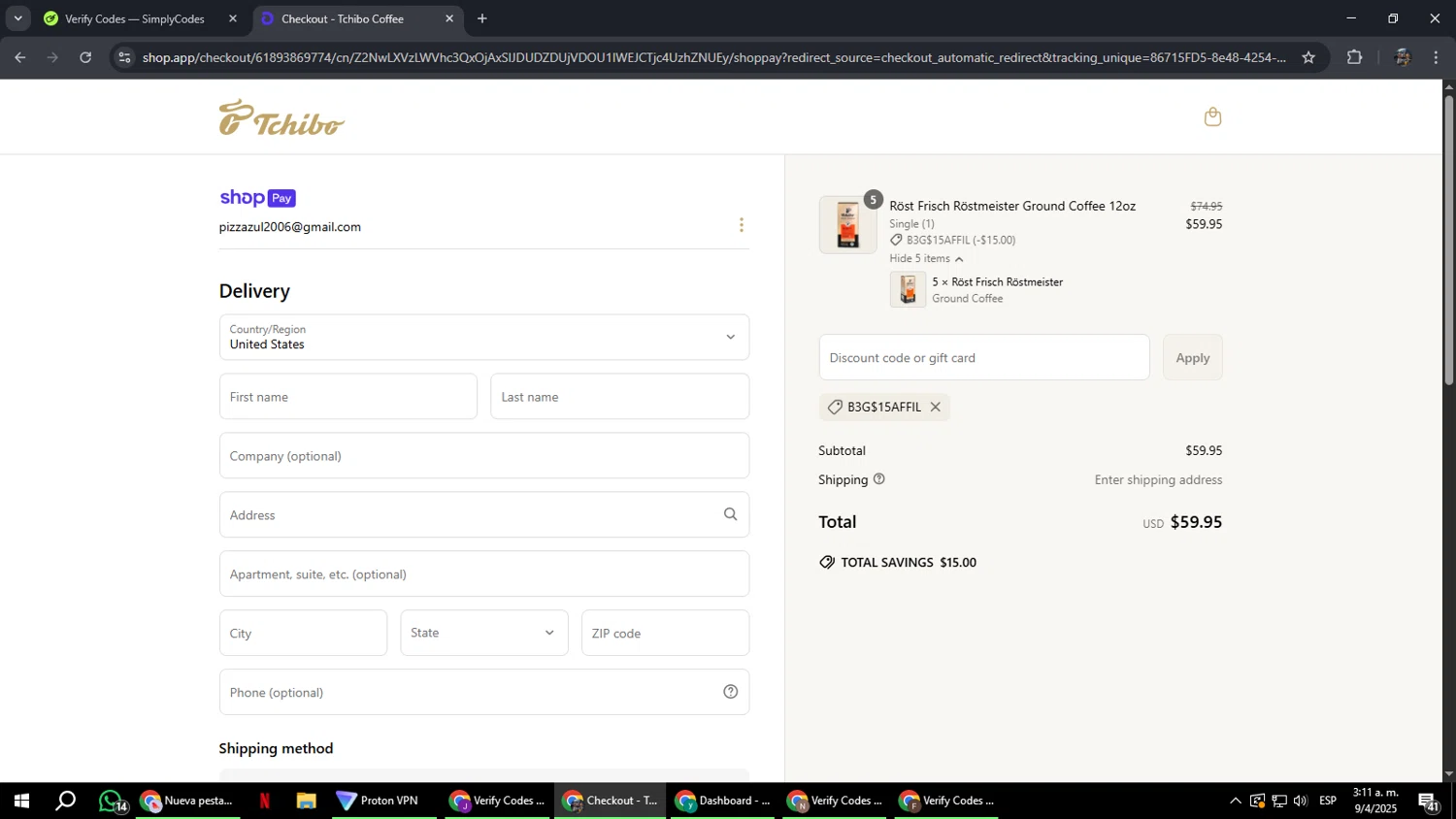Click the phone field help question icon
This screenshot has height=819, width=1456.
(731, 692)
